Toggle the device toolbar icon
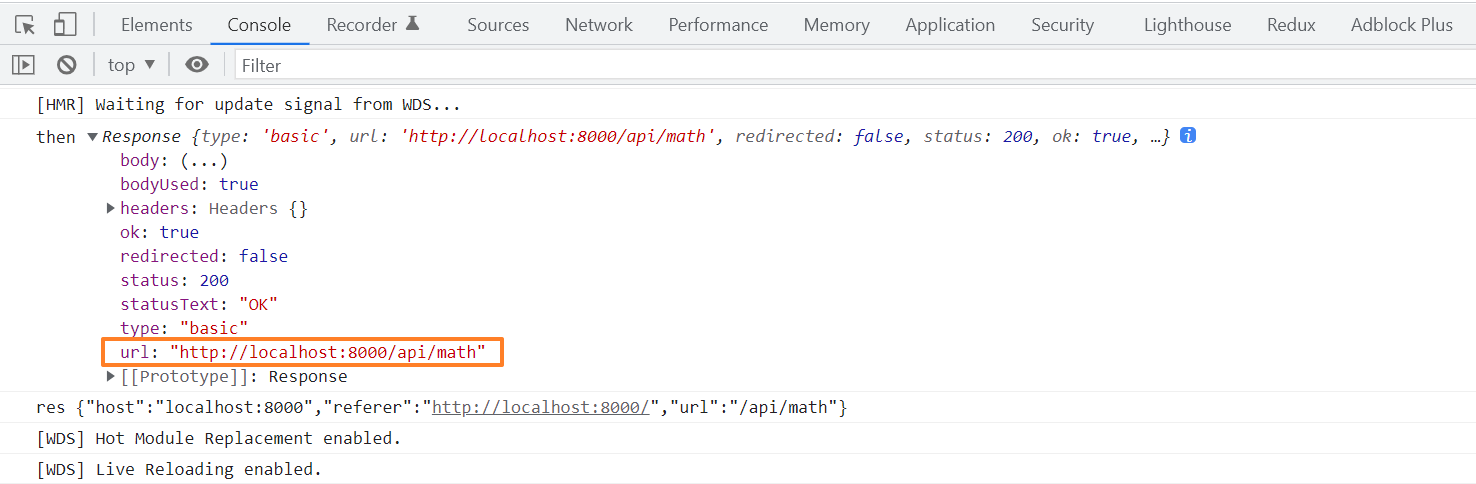Image resolution: width=1476 pixels, height=484 pixels. (64, 25)
